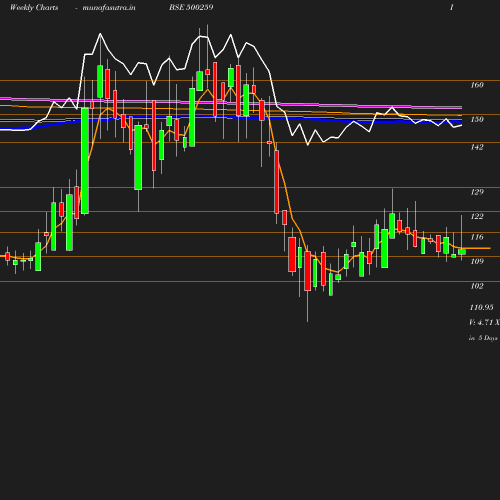Click the 110.95 last price value
This screenshot has width=500, height=500.
pyautogui.click(x=481, y=307)
